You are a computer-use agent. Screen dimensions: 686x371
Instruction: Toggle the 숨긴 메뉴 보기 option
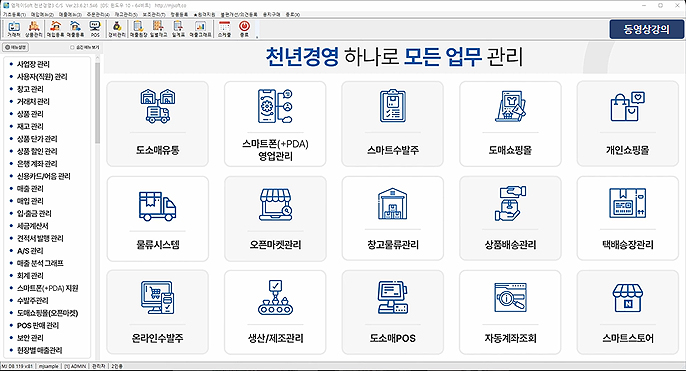pyautogui.click(x=85, y=47)
